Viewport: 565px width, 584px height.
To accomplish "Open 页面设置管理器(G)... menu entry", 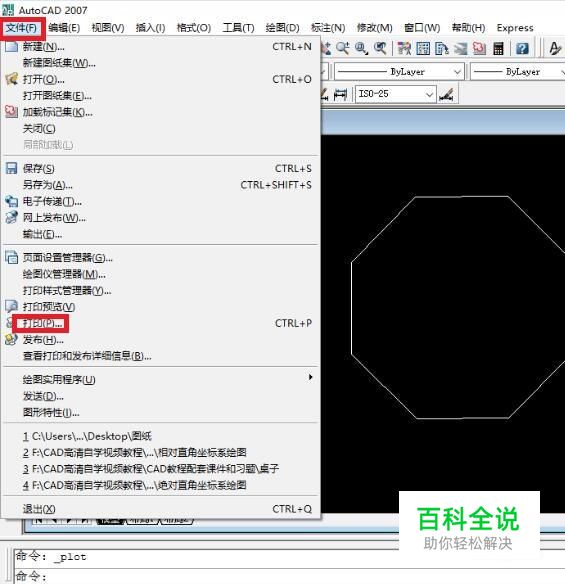I will click(x=159, y=257).
